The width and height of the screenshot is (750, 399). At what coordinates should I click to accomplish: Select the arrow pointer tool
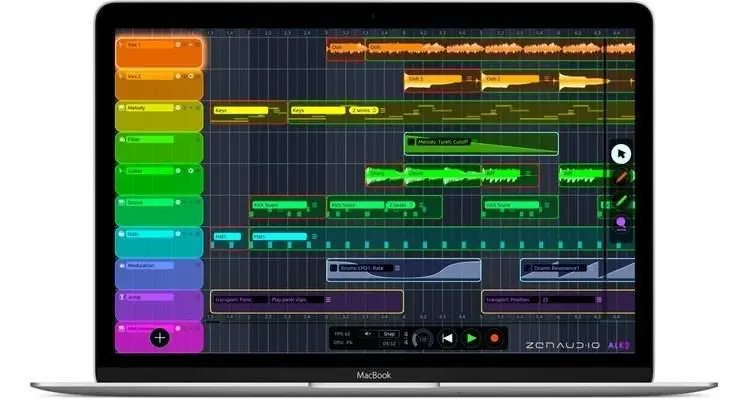click(x=621, y=154)
